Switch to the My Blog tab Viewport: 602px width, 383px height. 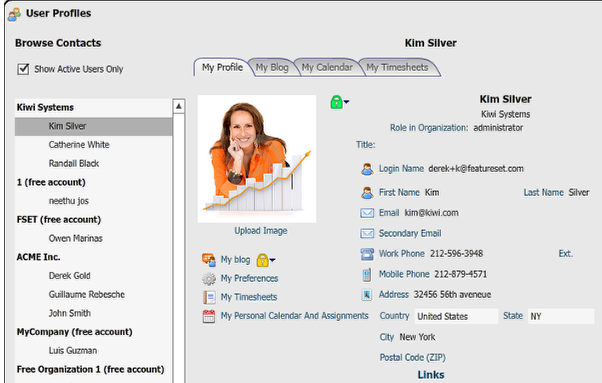[x=272, y=68]
